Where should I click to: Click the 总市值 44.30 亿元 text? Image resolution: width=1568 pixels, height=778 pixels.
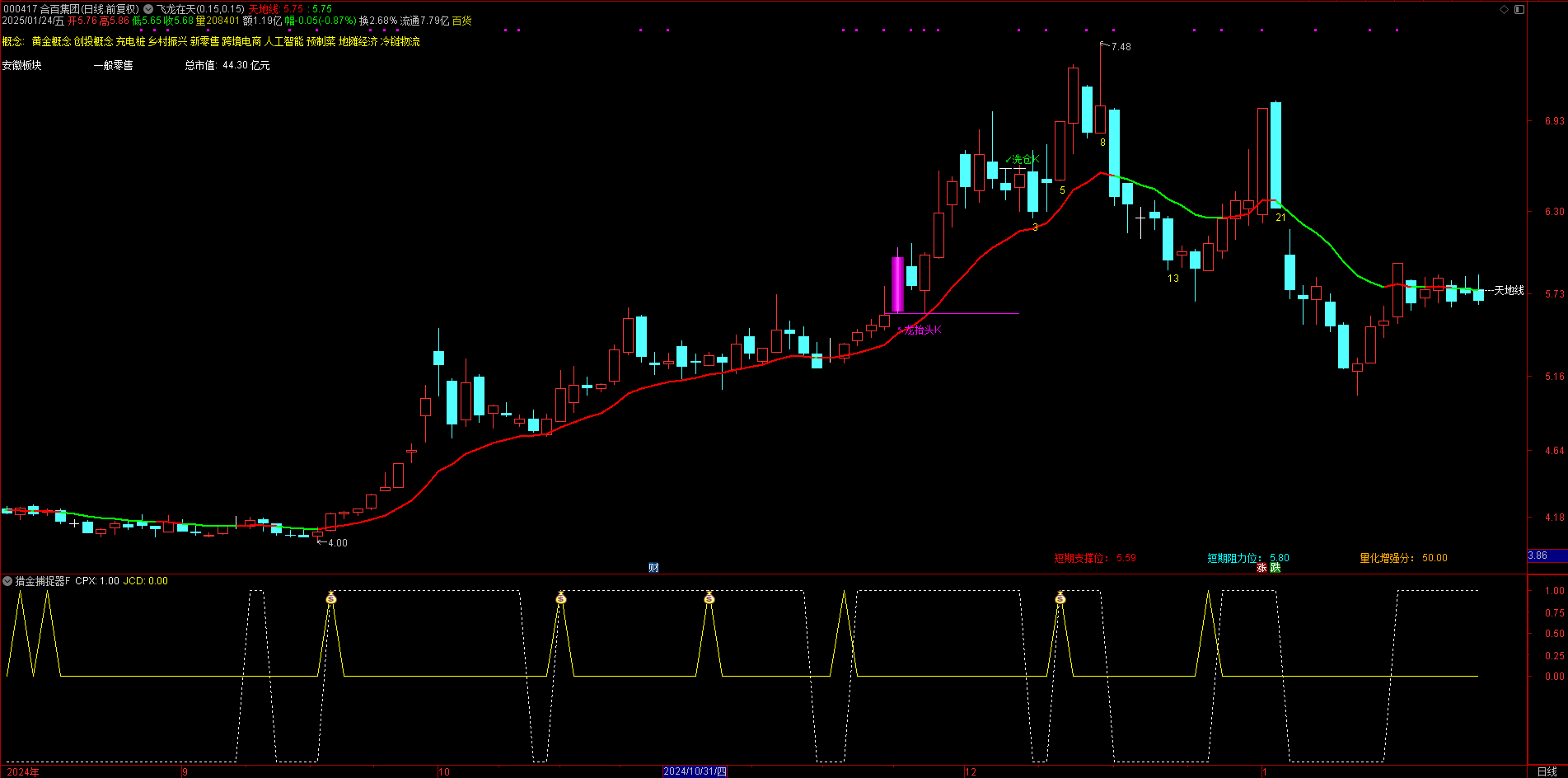(227, 65)
